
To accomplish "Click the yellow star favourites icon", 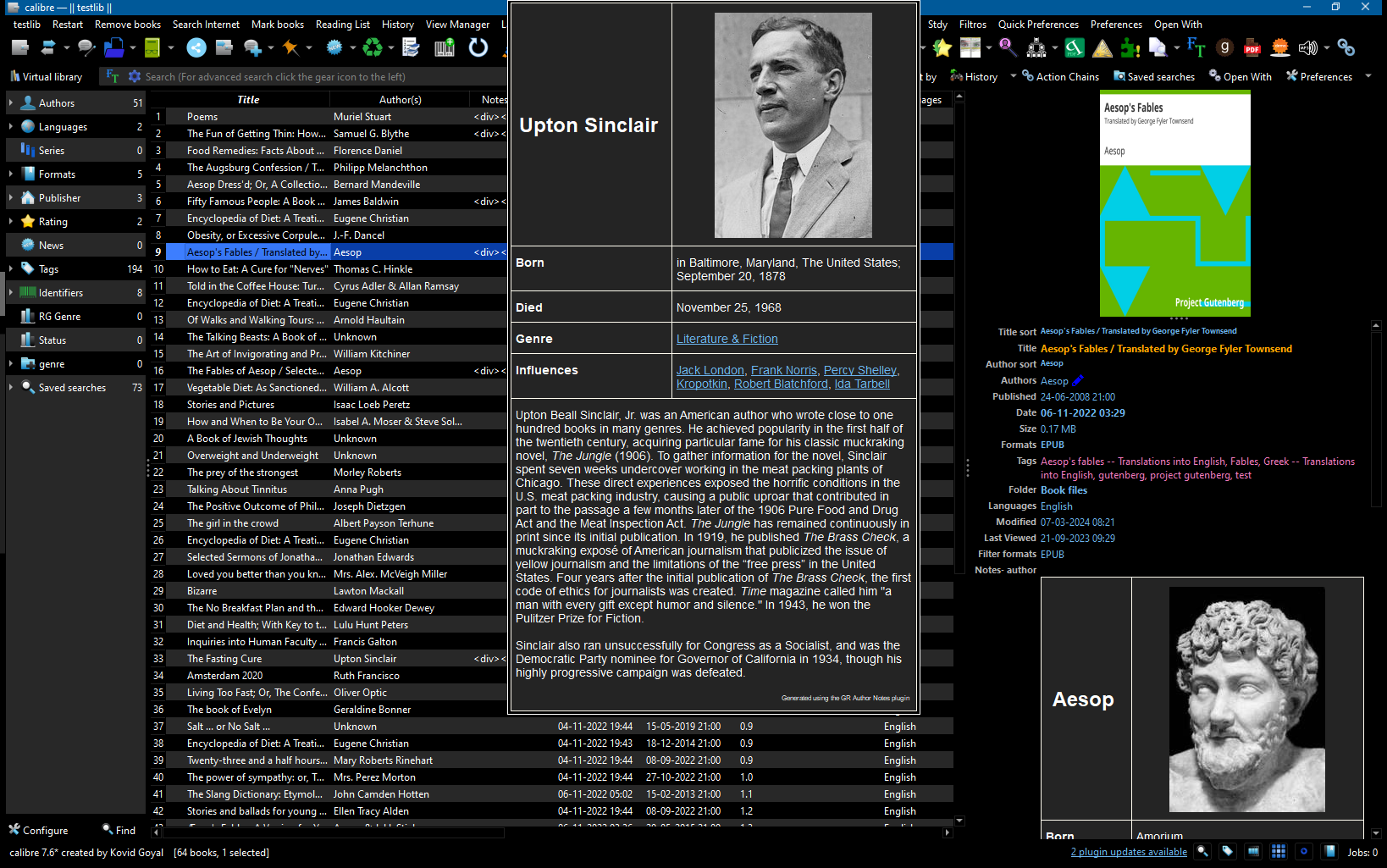I will [x=942, y=48].
